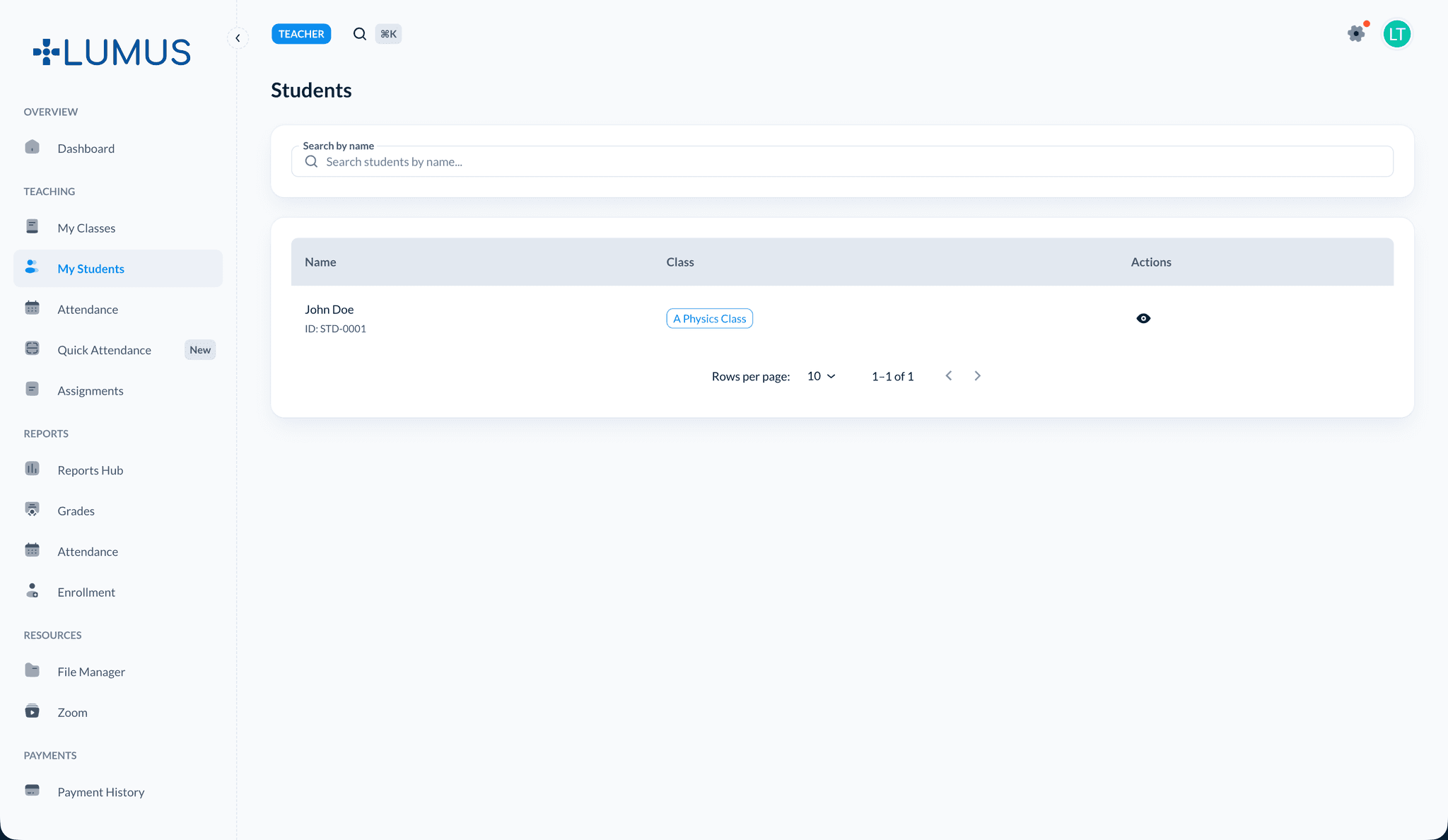Click the ID: STD-0001 text
The image size is (1448, 840).
335,329
